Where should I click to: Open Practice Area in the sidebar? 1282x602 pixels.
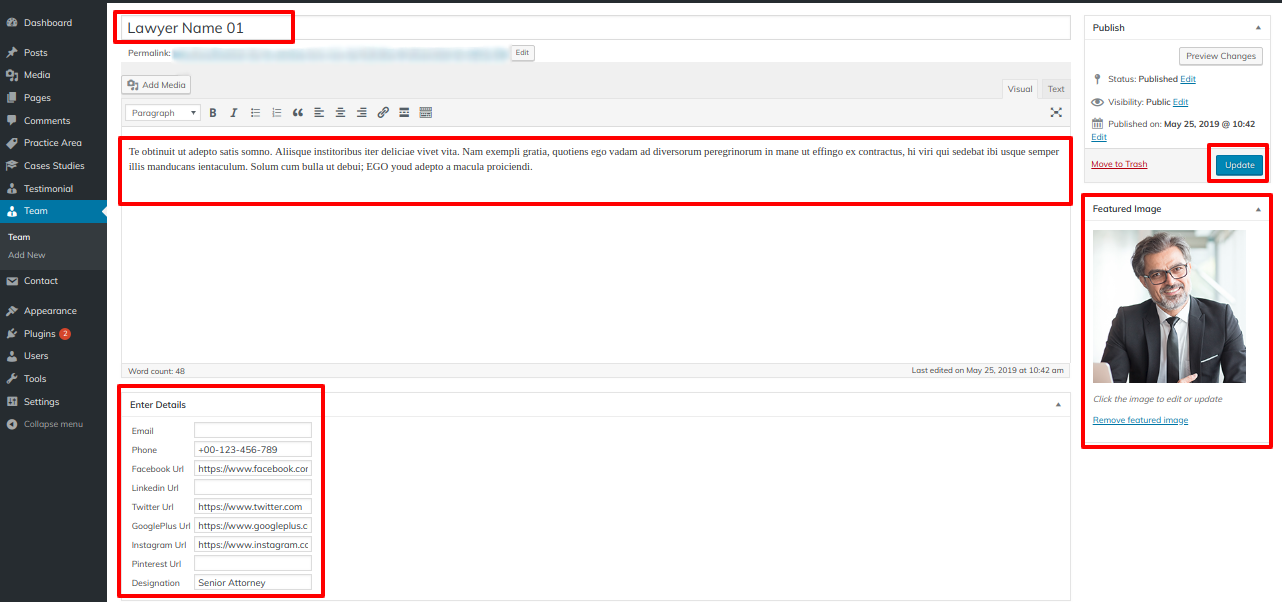tap(53, 143)
